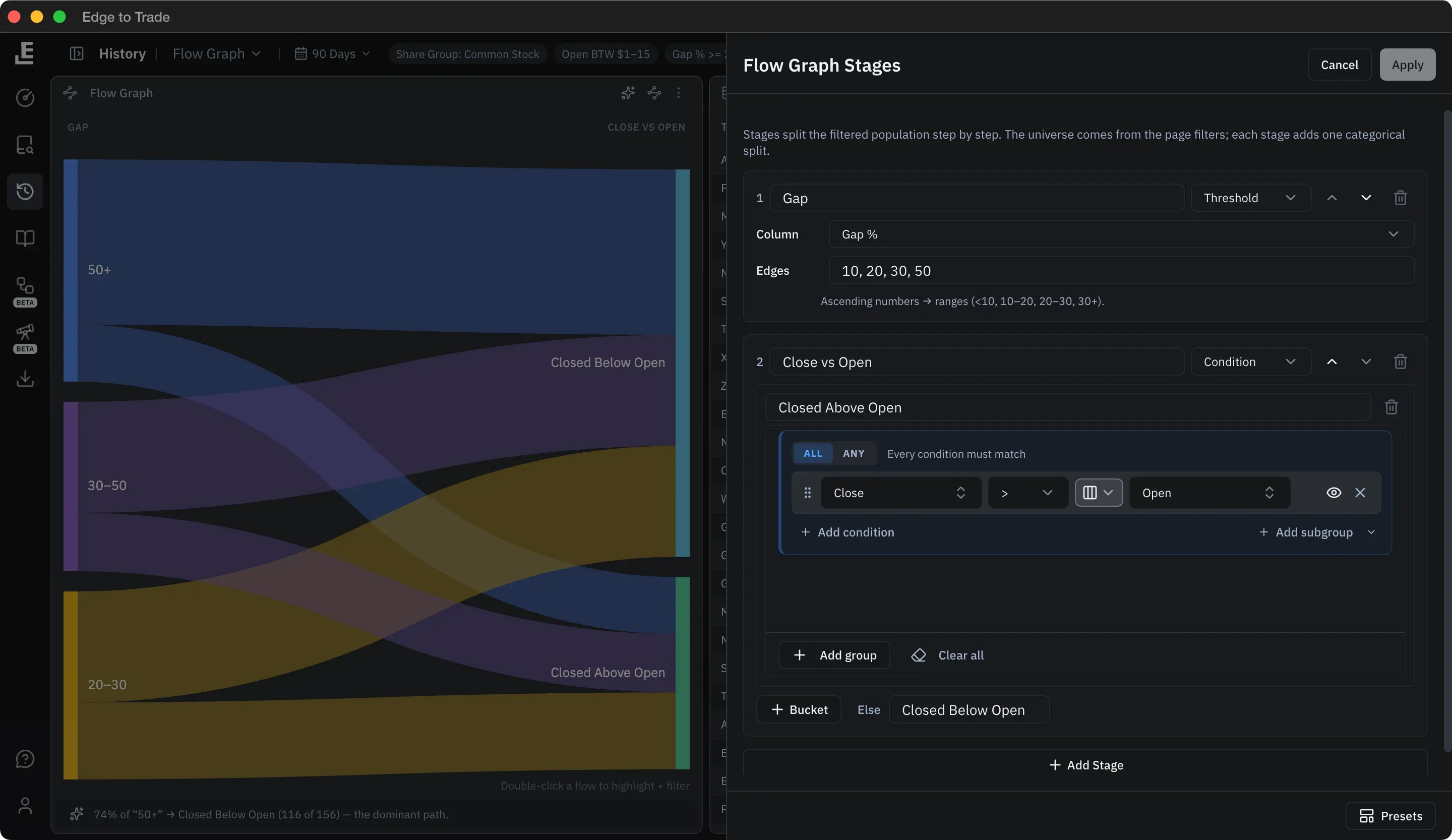
Task: Expand the Add subgroup chevron
Action: tap(1371, 532)
